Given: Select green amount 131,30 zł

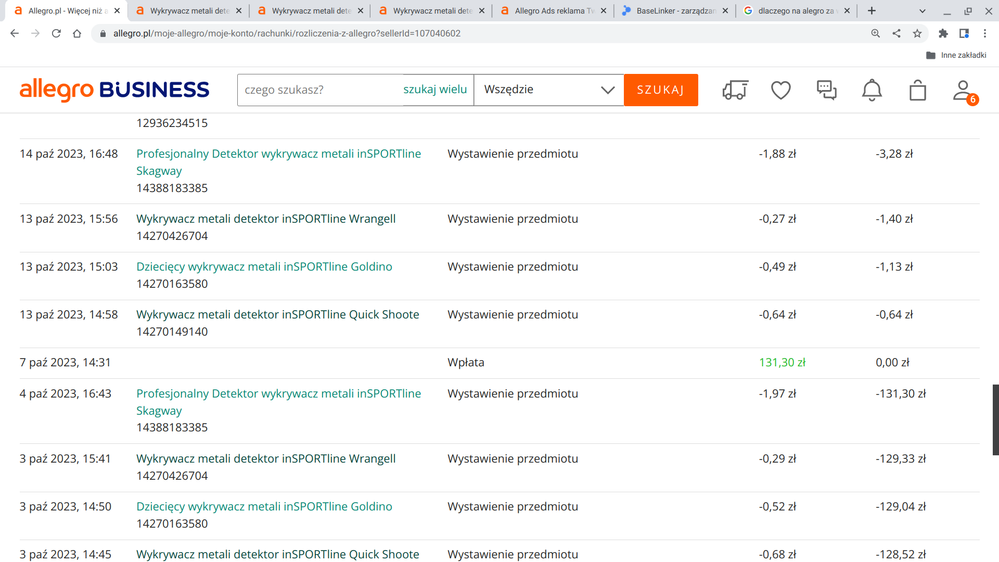Looking at the screenshot, I should (x=782, y=362).
